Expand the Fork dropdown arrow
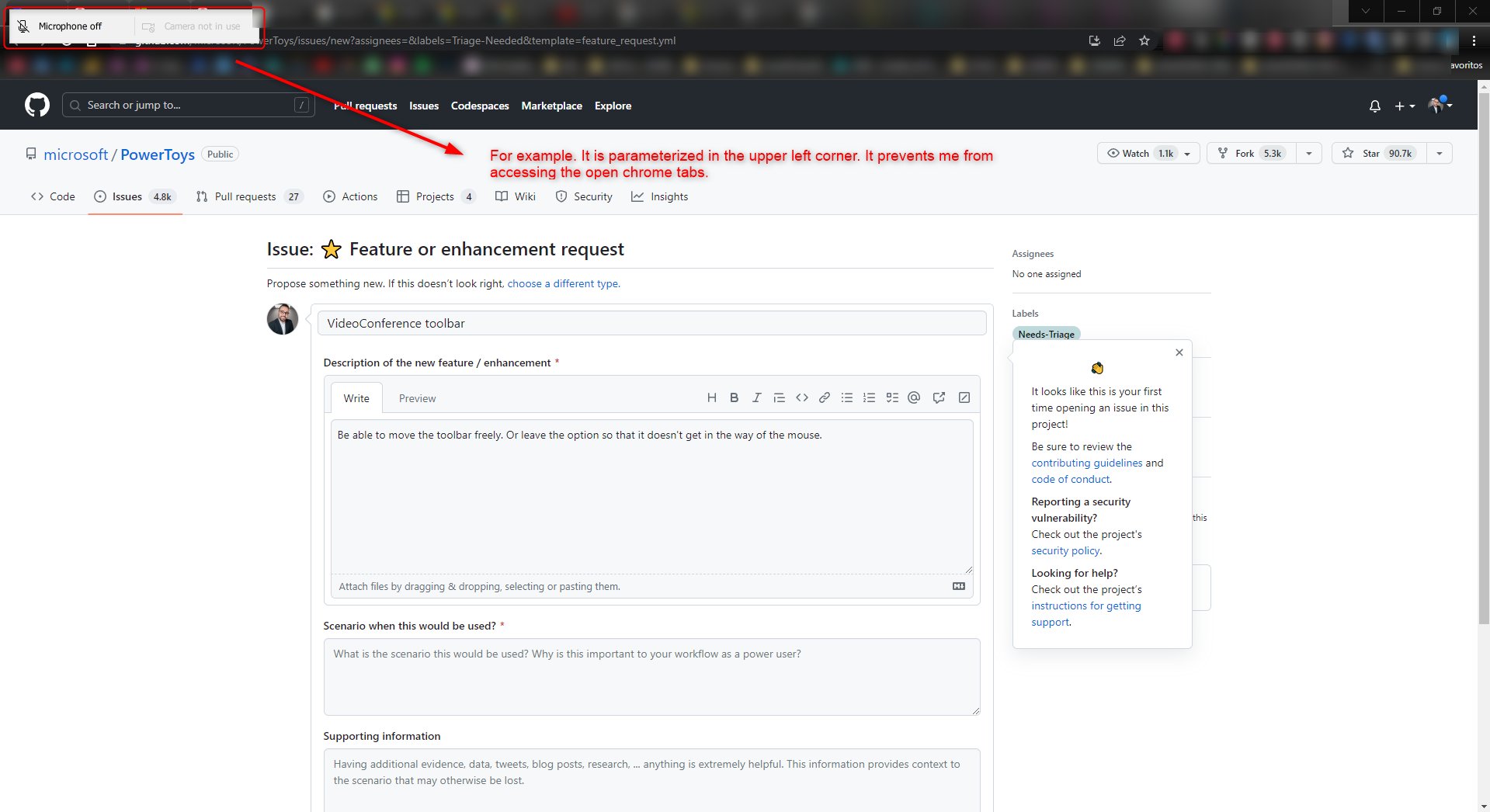1490x812 pixels. 1308,153
